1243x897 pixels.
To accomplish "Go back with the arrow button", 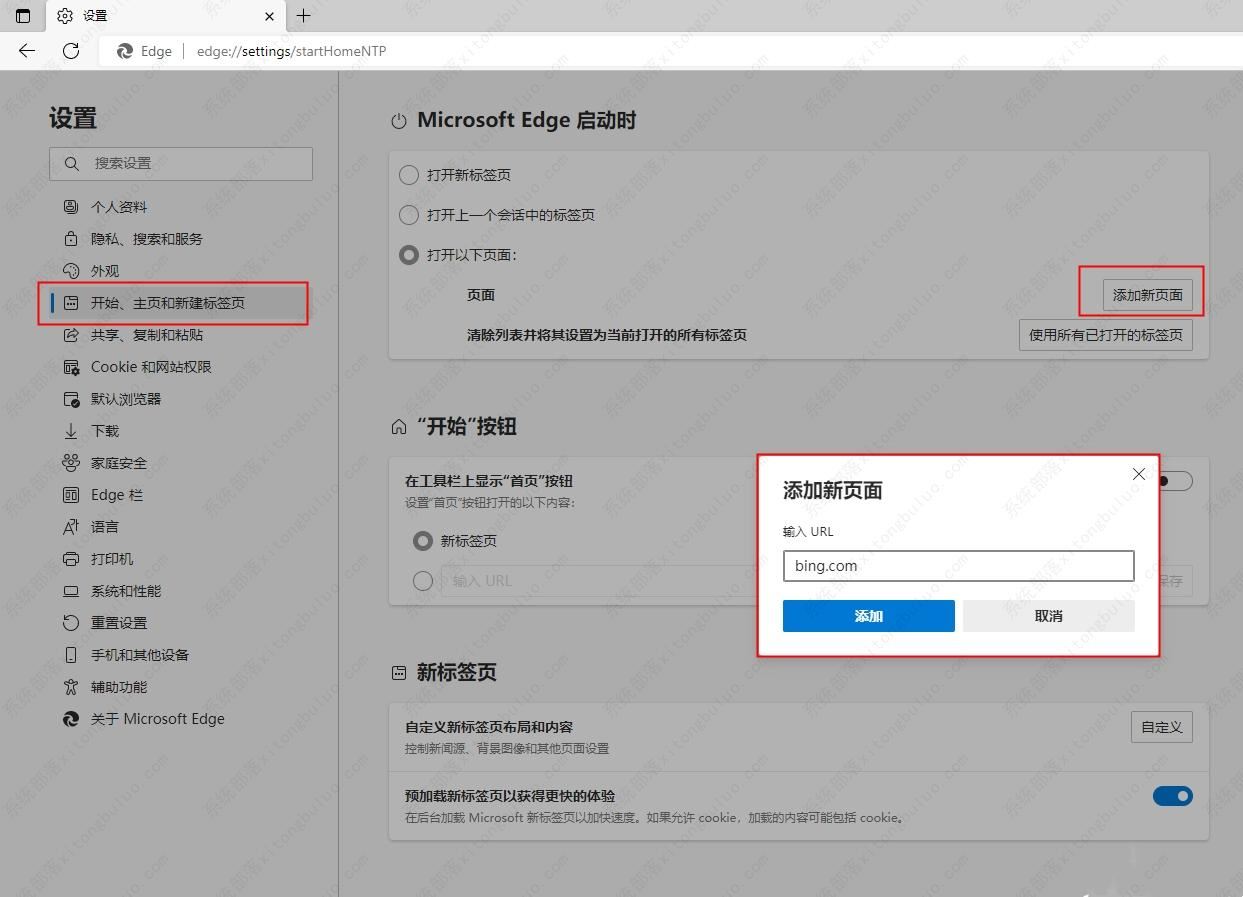I will pos(27,51).
